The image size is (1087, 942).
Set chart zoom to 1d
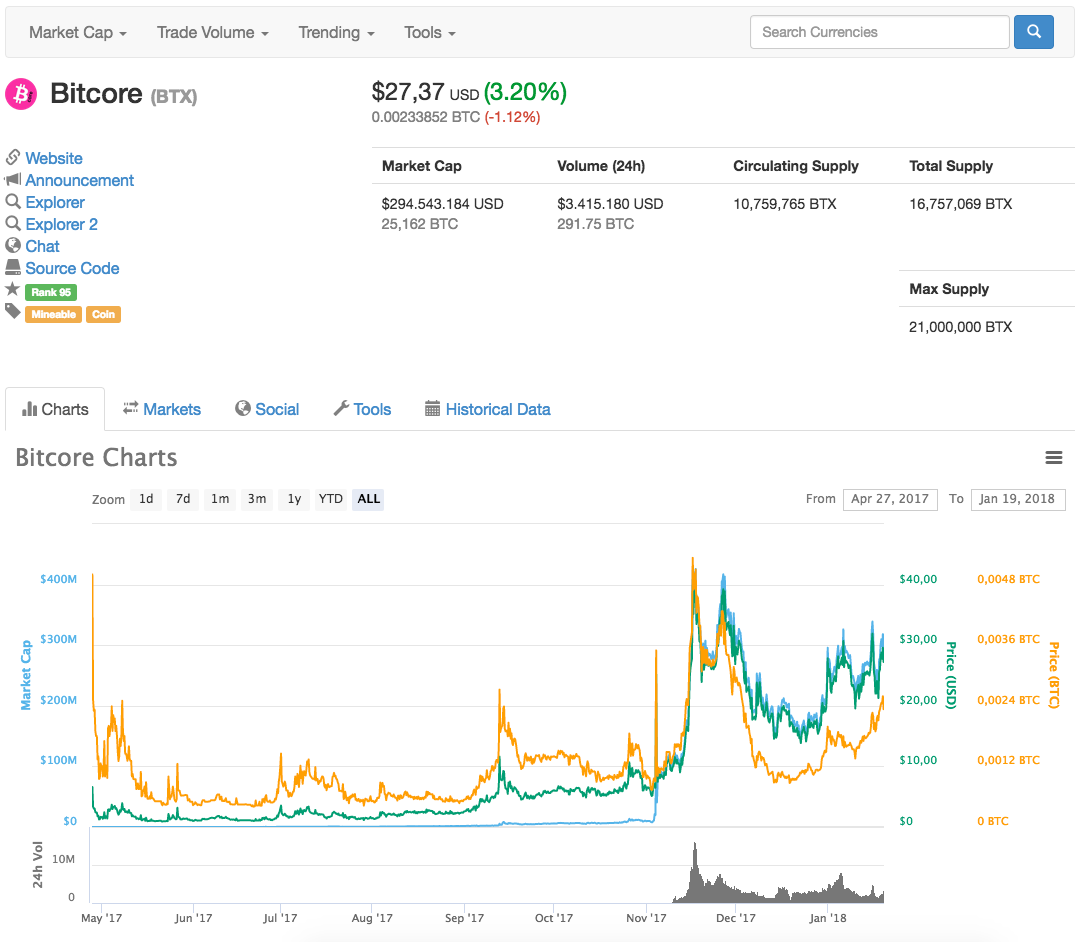tap(146, 499)
